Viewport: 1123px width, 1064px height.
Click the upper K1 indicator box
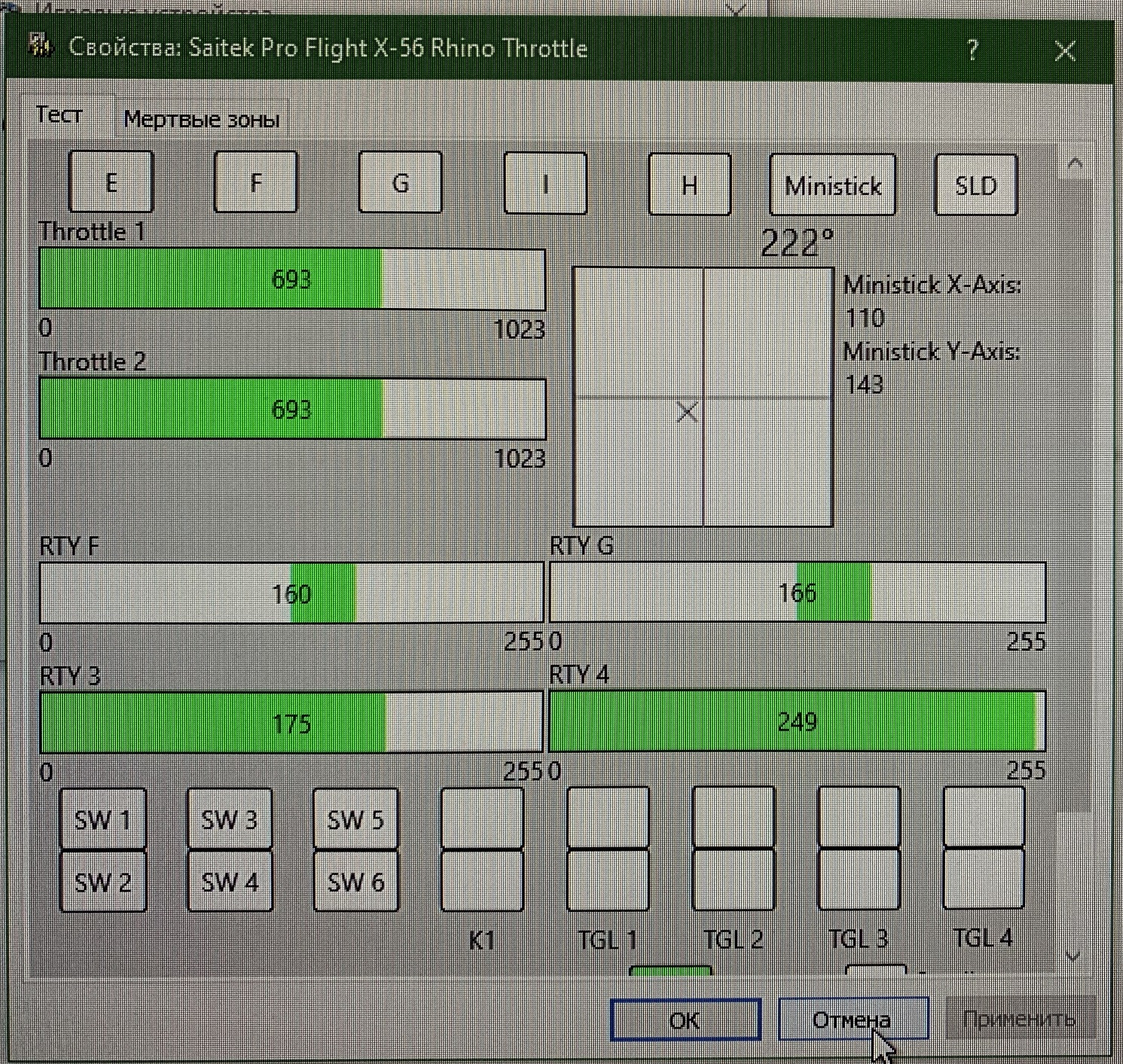click(x=482, y=819)
